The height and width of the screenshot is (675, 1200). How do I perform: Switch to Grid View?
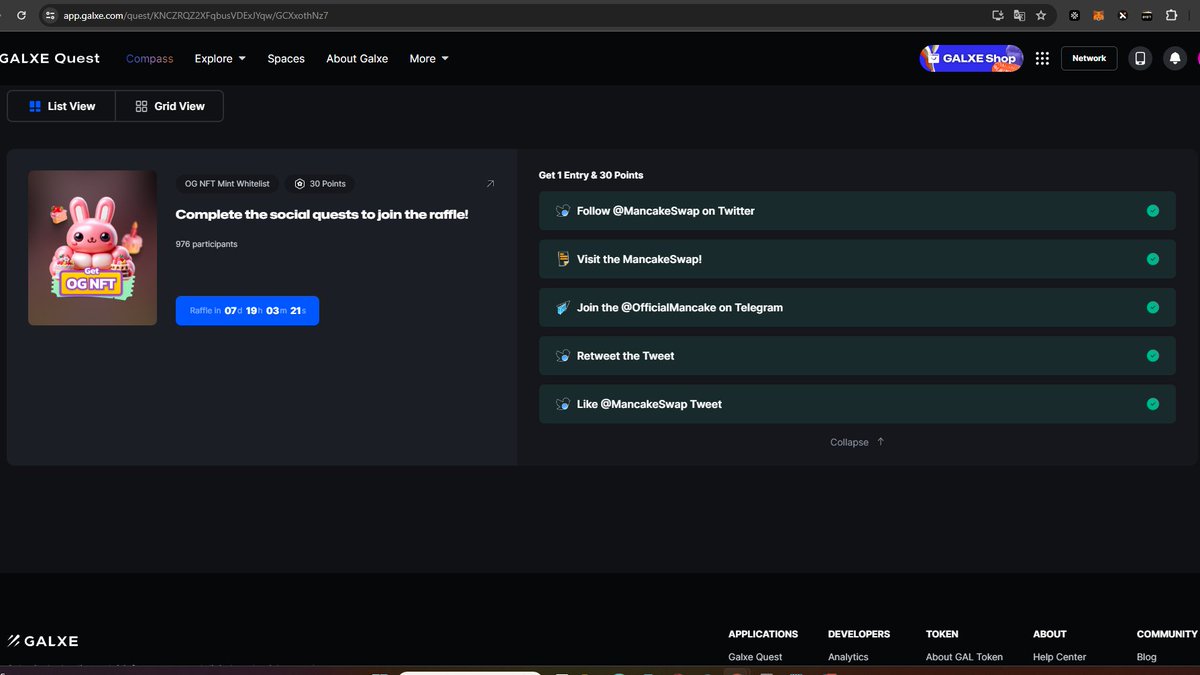point(170,106)
